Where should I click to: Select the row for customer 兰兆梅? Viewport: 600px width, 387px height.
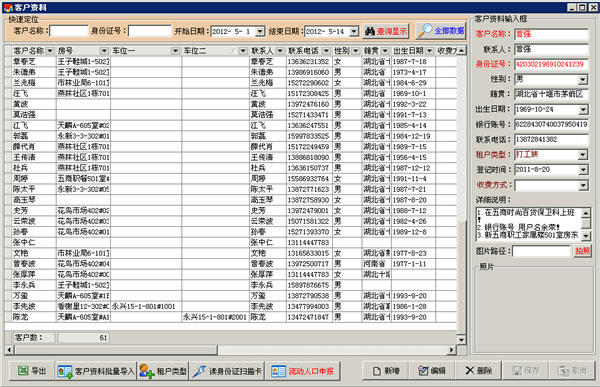(x=231, y=83)
